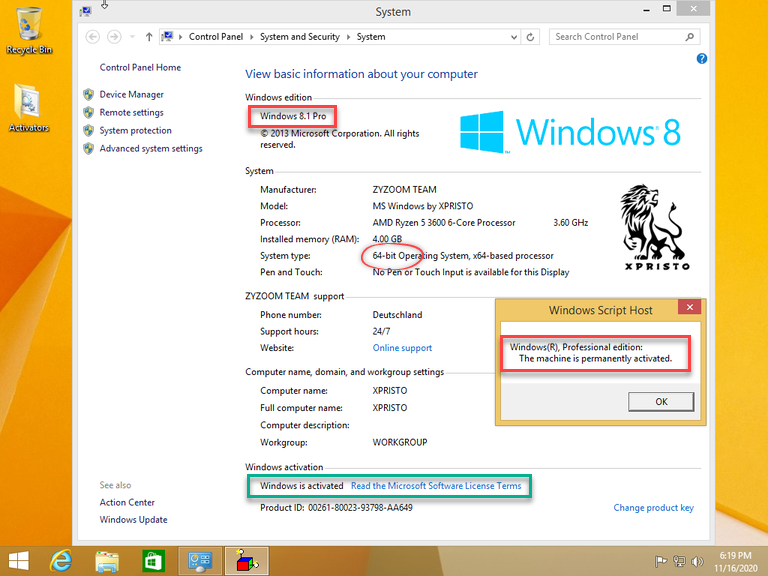Open Device Manager
The width and height of the screenshot is (768, 576).
coord(131,95)
